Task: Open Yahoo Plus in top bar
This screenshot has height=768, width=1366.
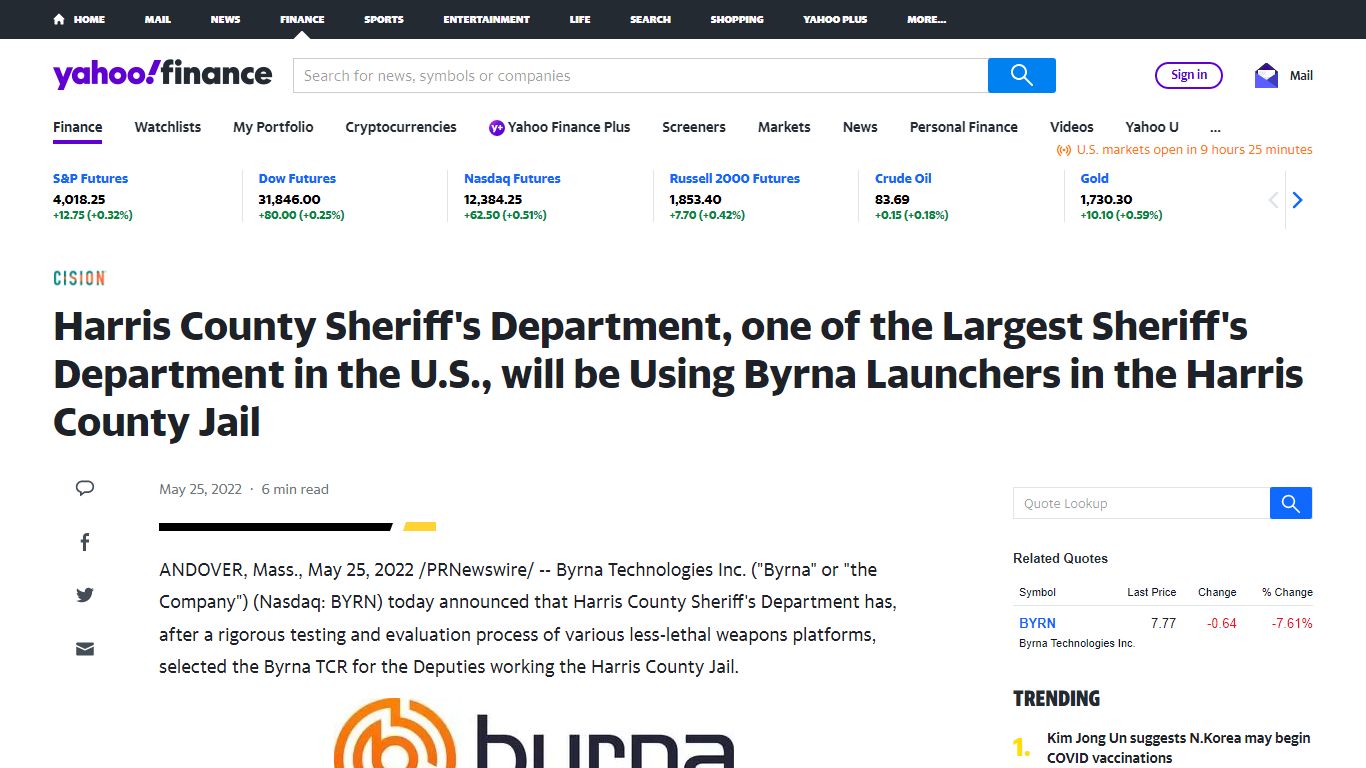Action: click(x=835, y=19)
